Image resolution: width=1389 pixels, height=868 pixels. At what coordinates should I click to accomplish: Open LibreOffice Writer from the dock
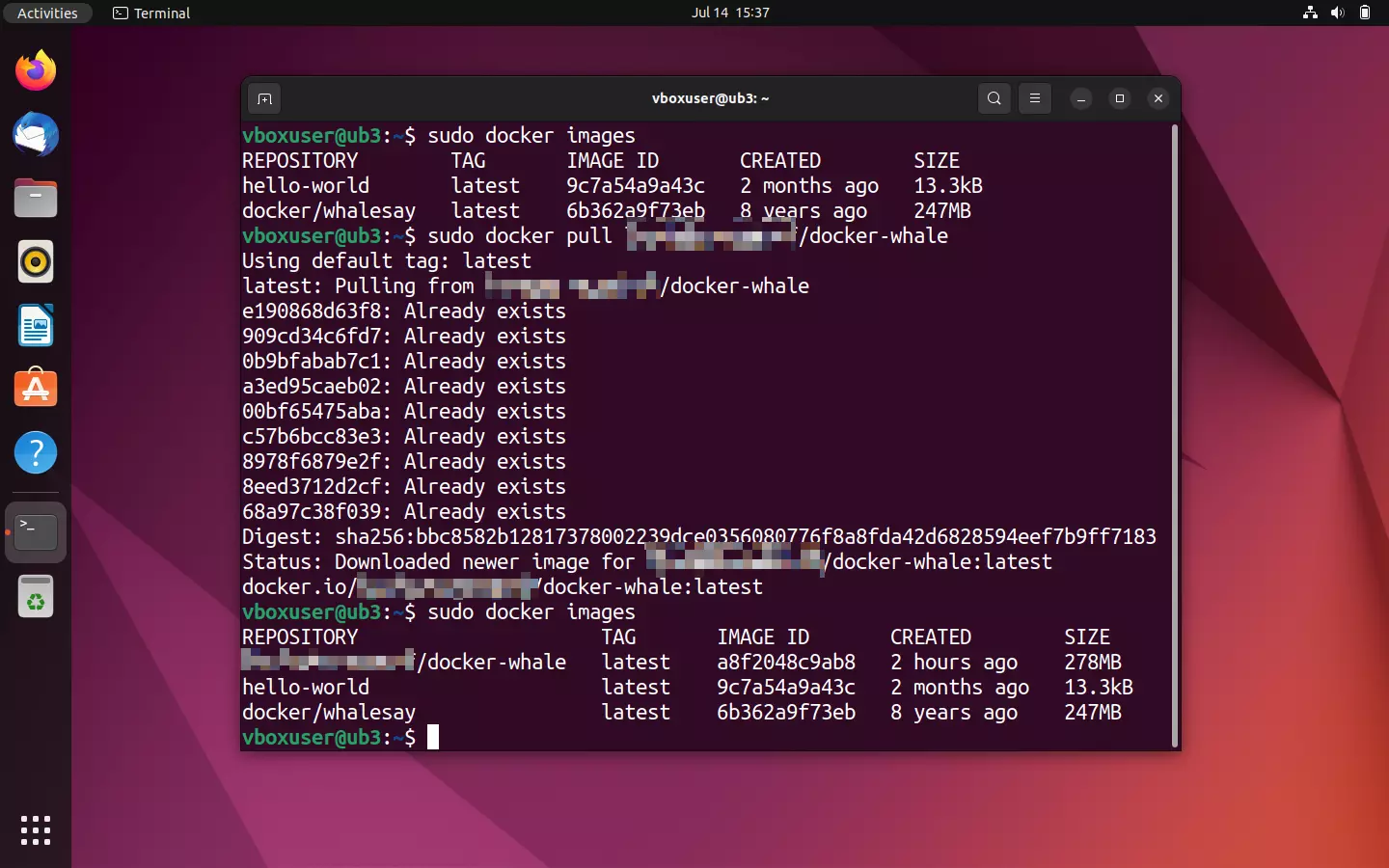pyautogui.click(x=35, y=326)
